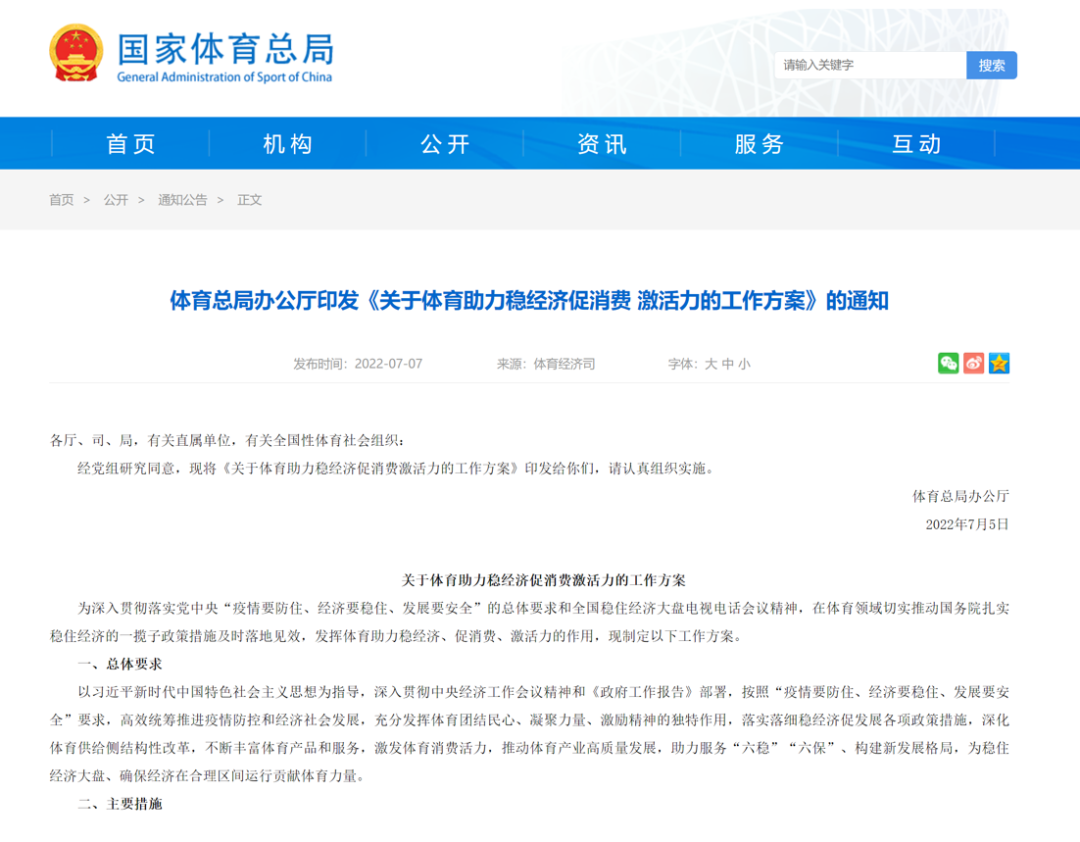The image size is (1080, 842).
Task: Click General Administration of Sport of China text
Action: point(225,77)
